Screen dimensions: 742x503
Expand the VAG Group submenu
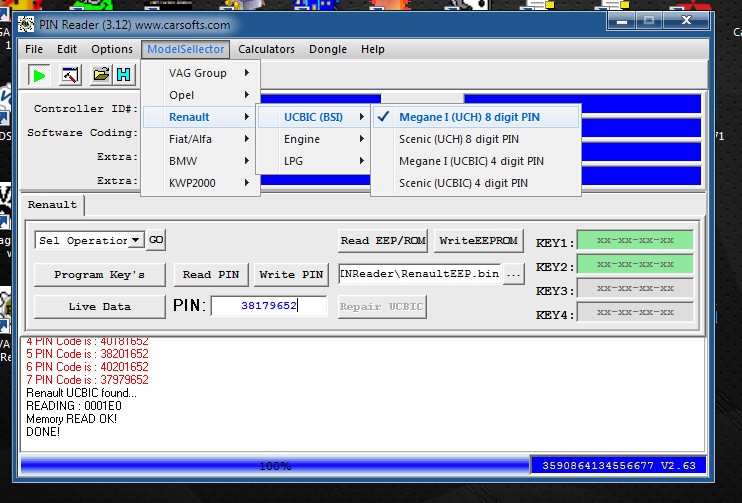[x=201, y=73]
